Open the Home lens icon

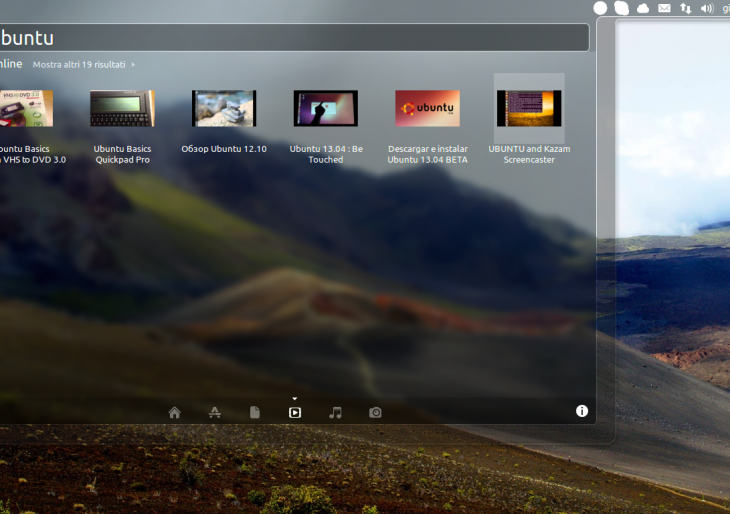[x=175, y=413]
